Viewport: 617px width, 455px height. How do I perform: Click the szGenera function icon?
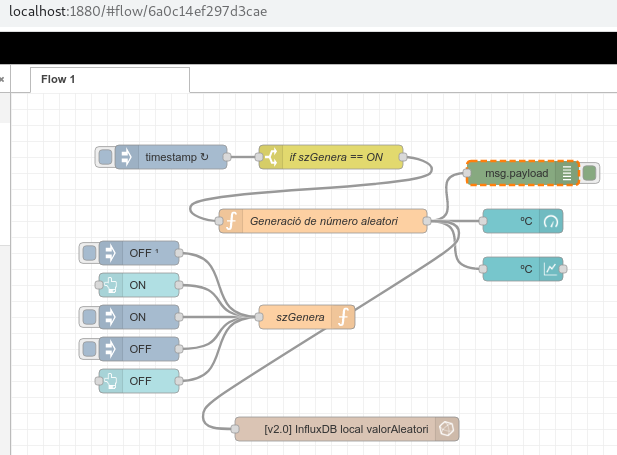(343, 317)
